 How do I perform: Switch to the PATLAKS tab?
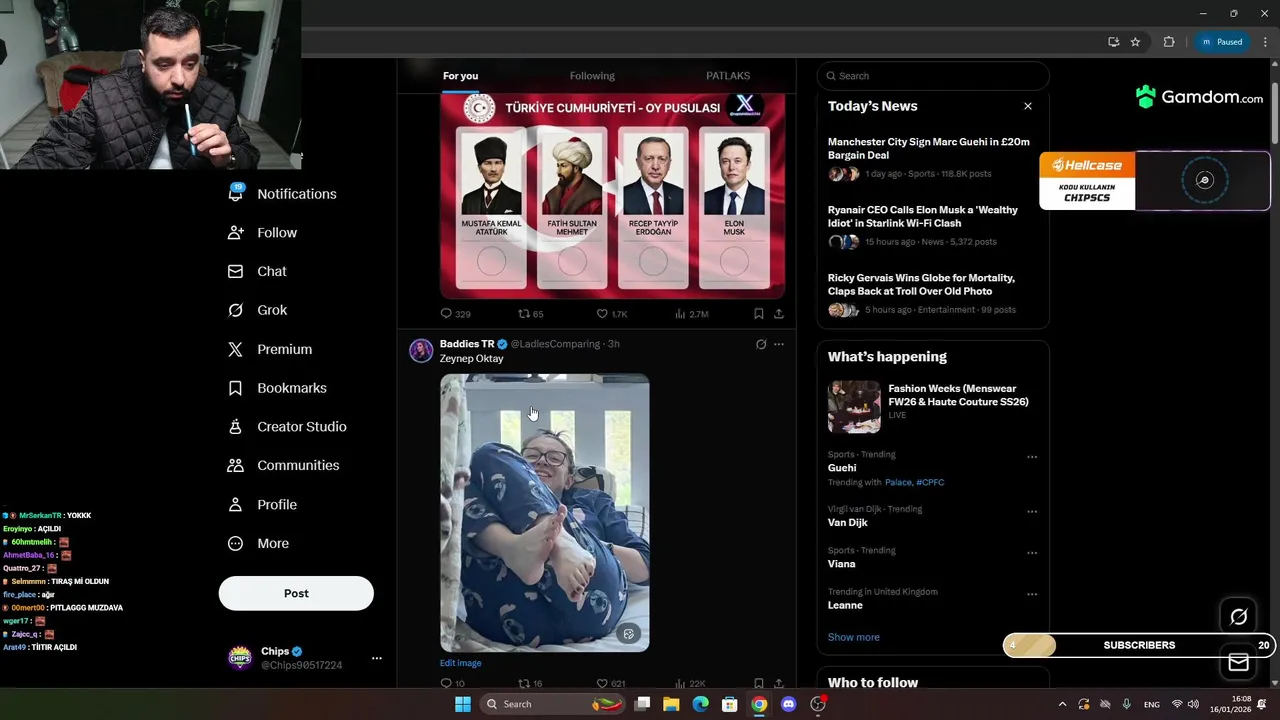click(x=728, y=76)
